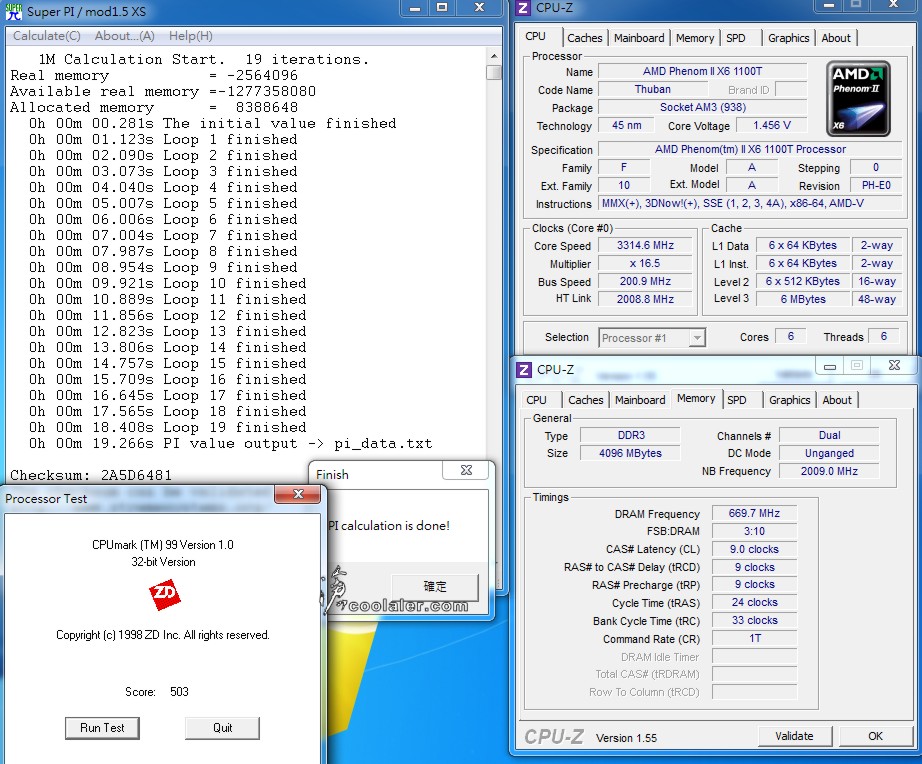Viewport: 922px width, 764px height.
Task: Click the Super PI vertical scrollbar up arrow
Action: [494, 56]
